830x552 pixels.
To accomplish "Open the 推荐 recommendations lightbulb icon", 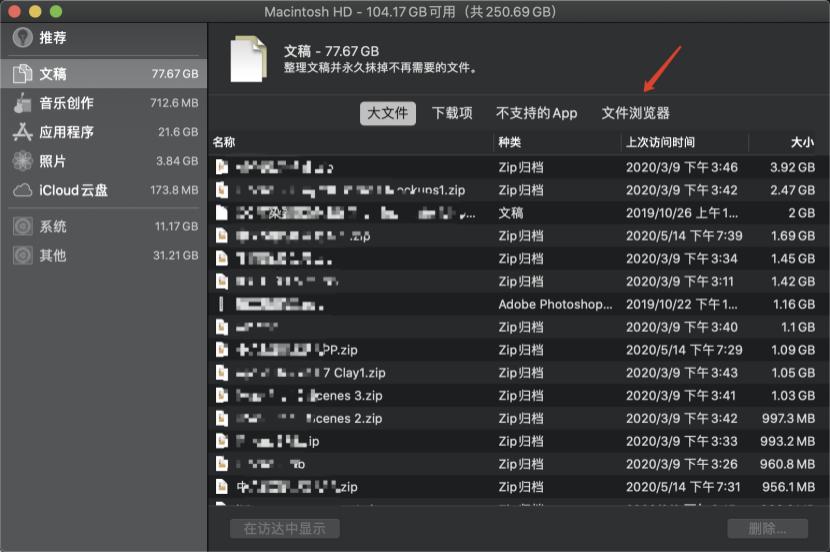I will 23,38.
